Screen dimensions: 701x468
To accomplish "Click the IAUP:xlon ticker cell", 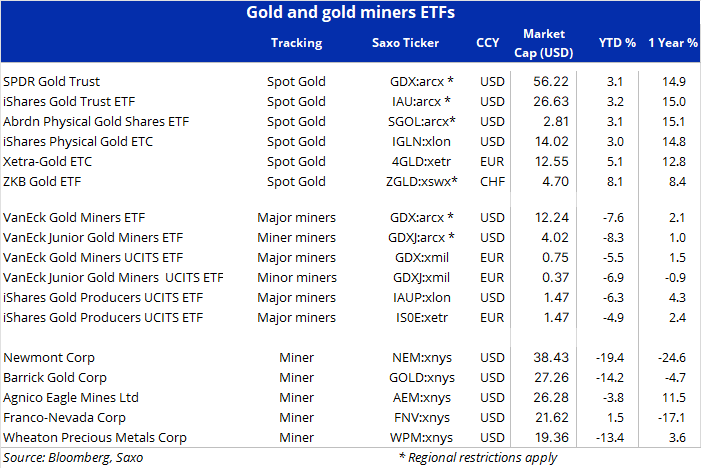I will pyautogui.click(x=422, y=297).
